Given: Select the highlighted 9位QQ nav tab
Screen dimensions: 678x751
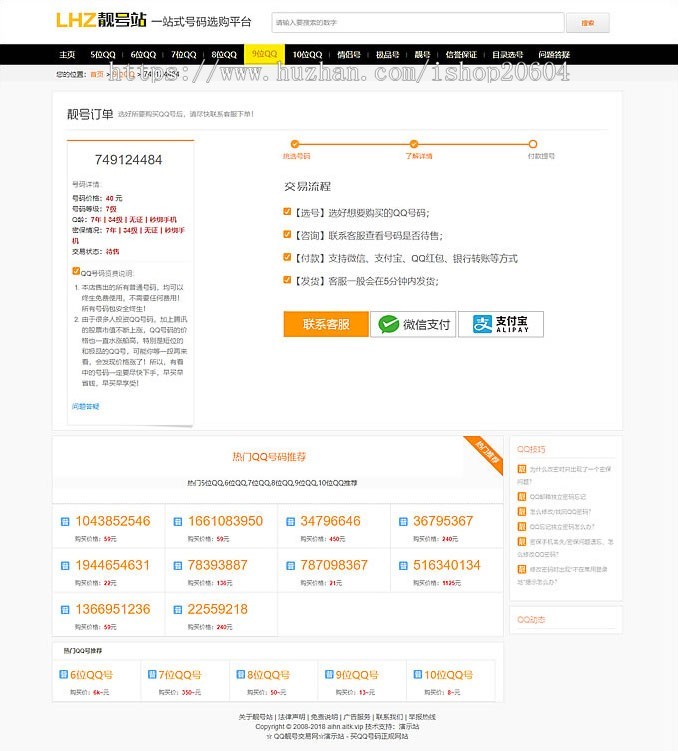Looking at the screenshot, I should tap(264, 54).
